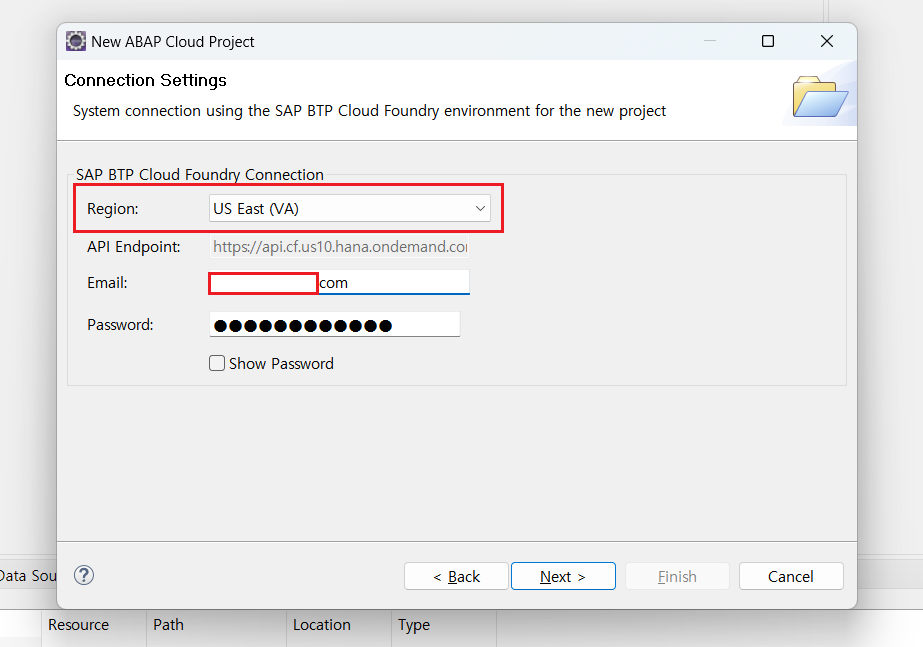
Task: Click the Password label
Action: click(120, 324)
